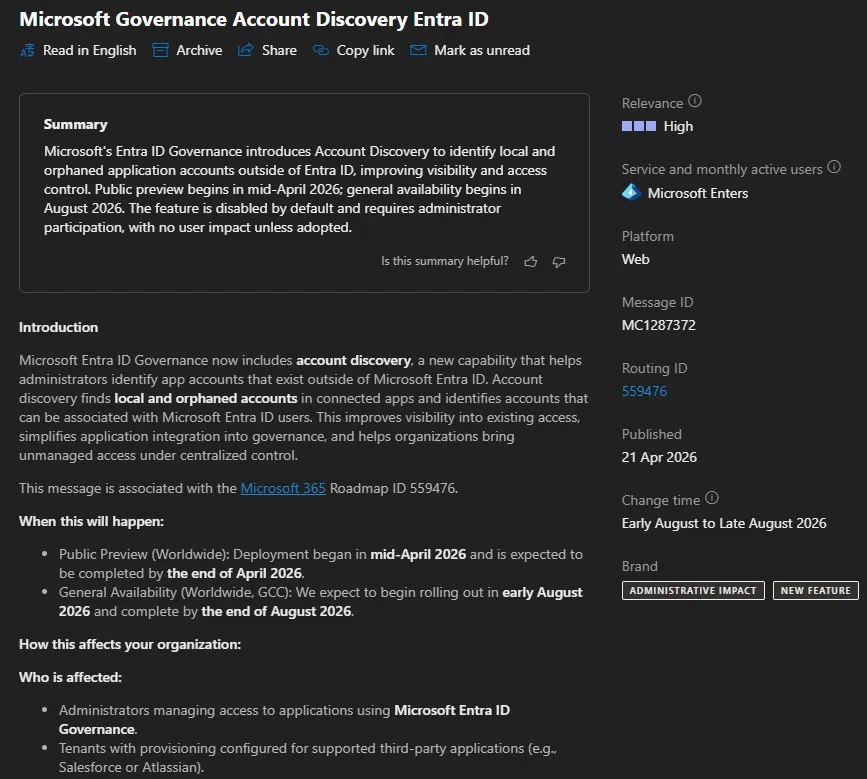
Task: Click the Share arrow icon
Action: point(246,50)
